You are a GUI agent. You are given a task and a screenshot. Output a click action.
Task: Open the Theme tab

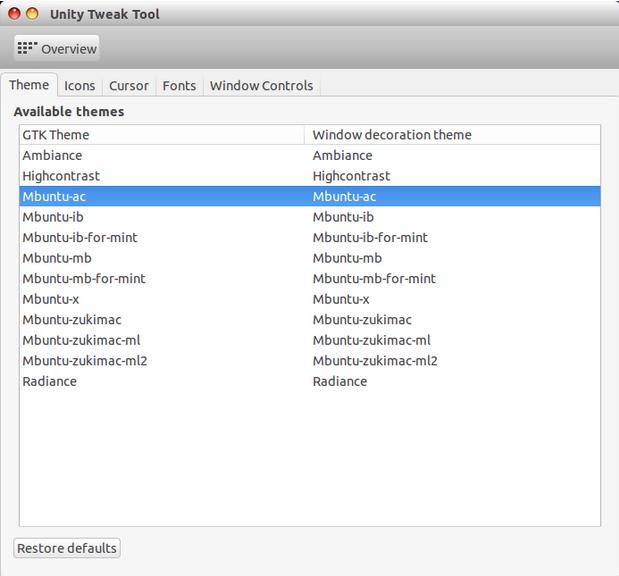[29, 86]
